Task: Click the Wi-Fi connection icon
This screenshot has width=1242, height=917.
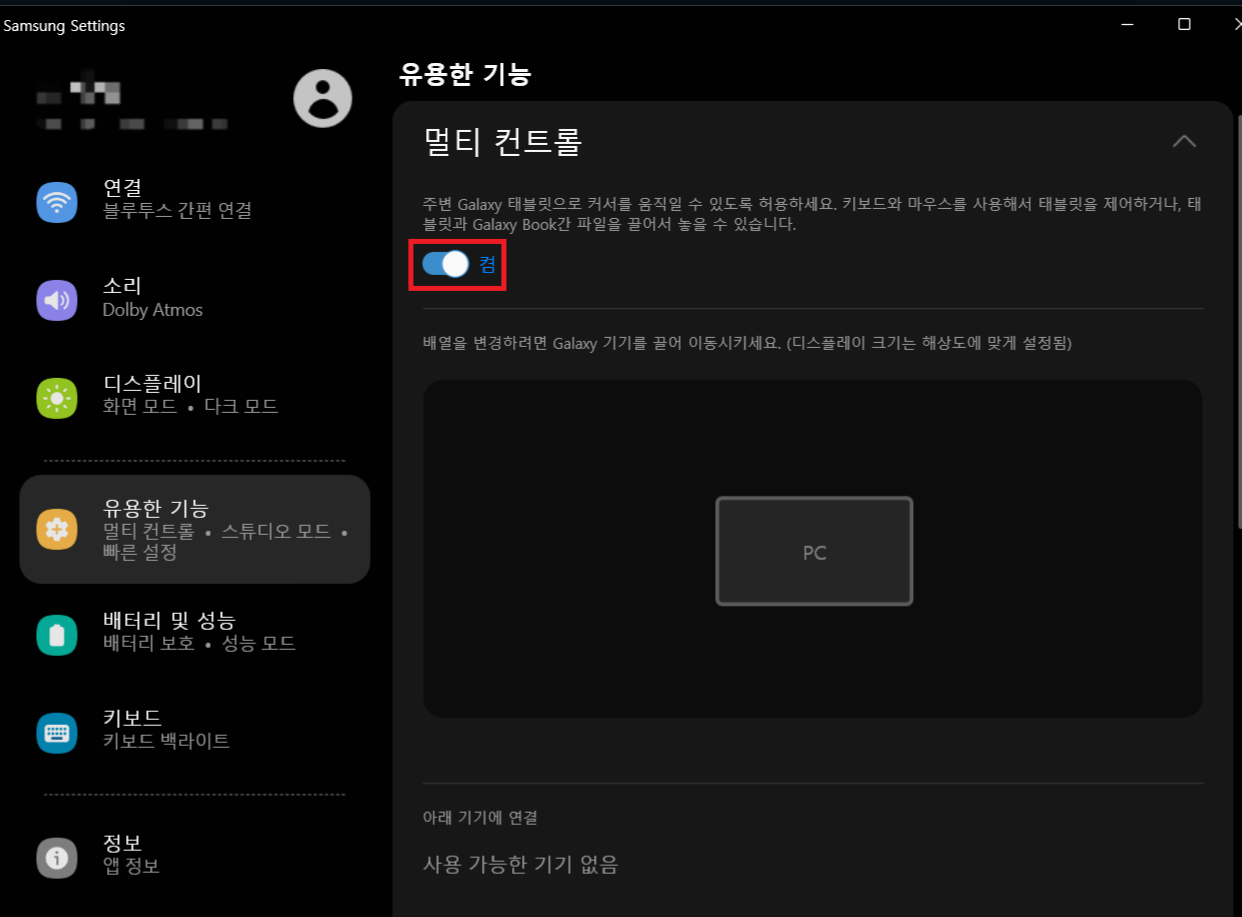Action: tap(57, 202)
